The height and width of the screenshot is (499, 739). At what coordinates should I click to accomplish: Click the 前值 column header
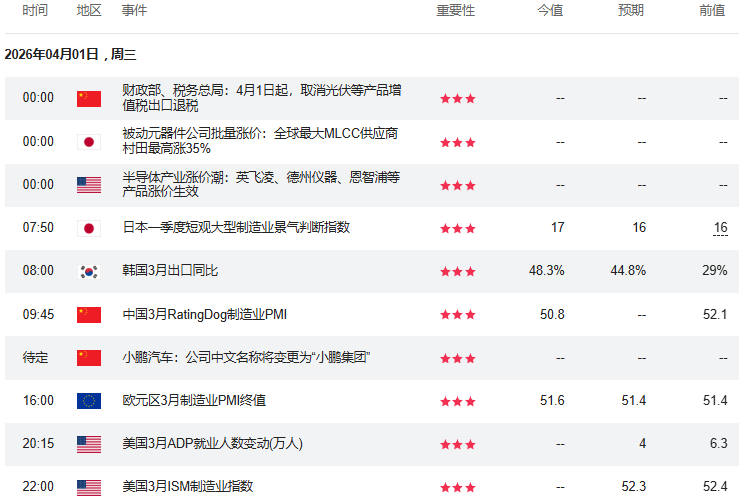click(x=712, y=10)
